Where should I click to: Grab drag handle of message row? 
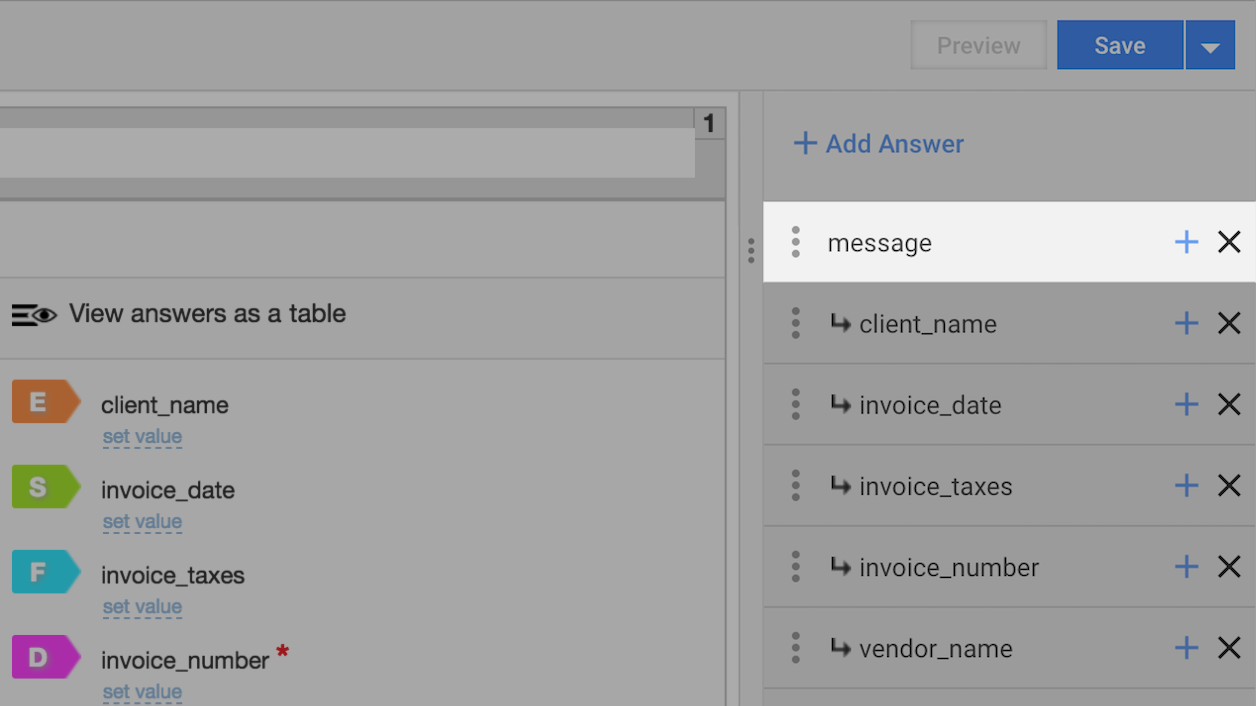click(796, 242)
